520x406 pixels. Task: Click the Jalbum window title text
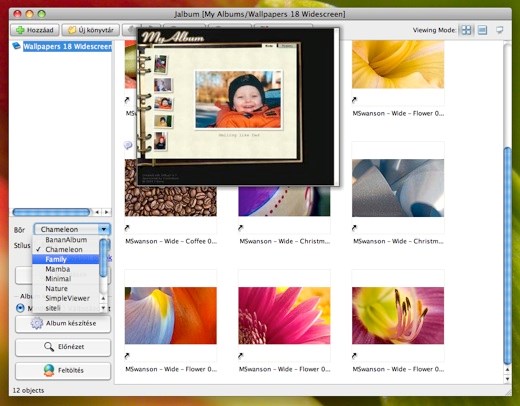coord(260,14)
